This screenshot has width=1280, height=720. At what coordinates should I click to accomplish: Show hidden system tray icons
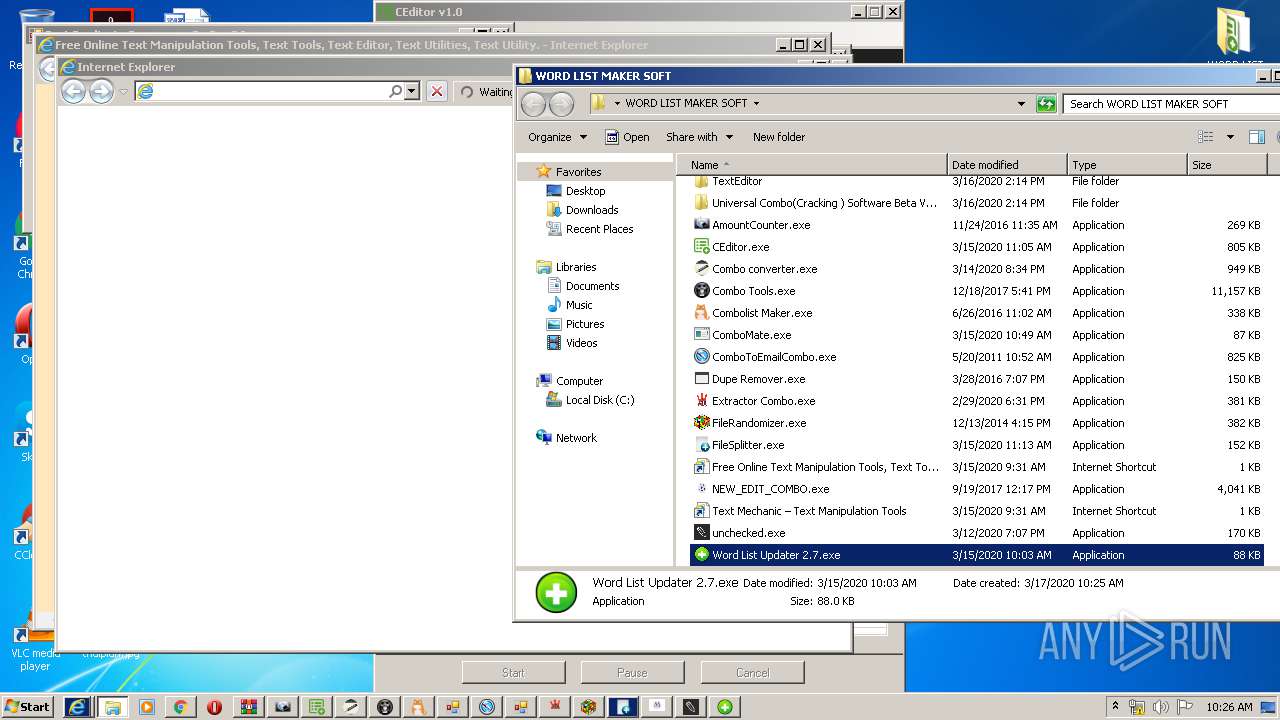[x=1116, y=706]
